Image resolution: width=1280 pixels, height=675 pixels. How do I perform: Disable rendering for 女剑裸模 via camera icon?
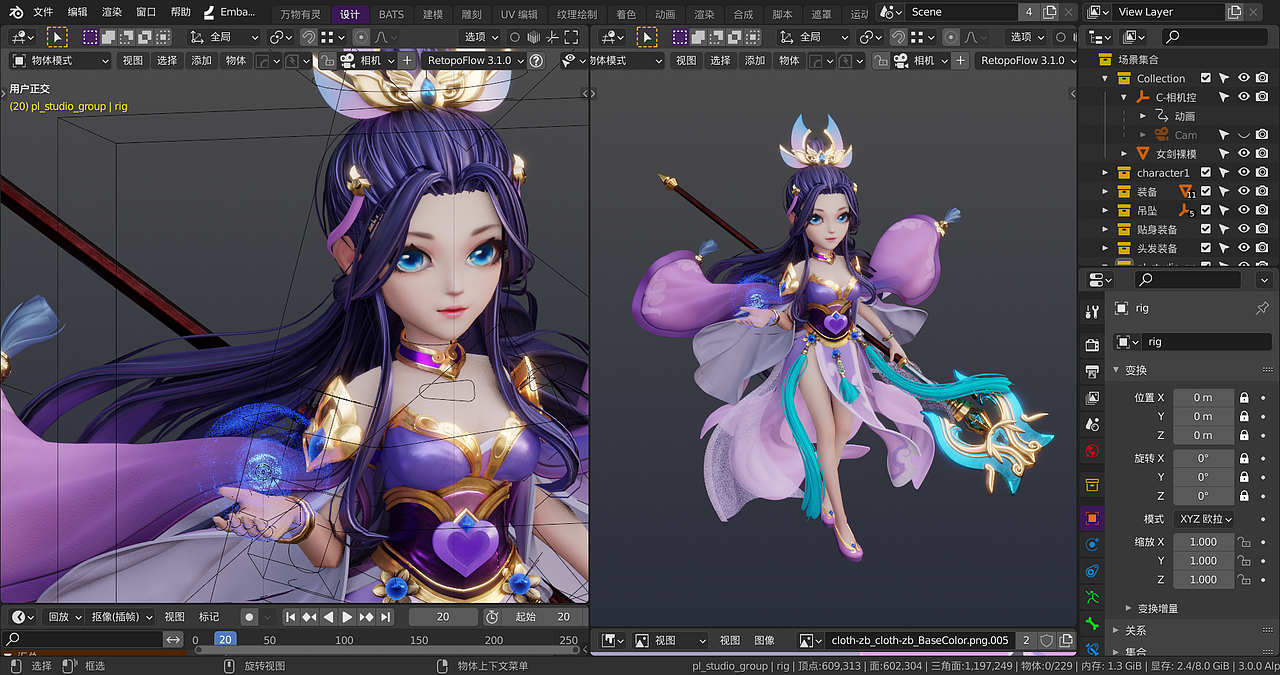(x=1262, y=153)
